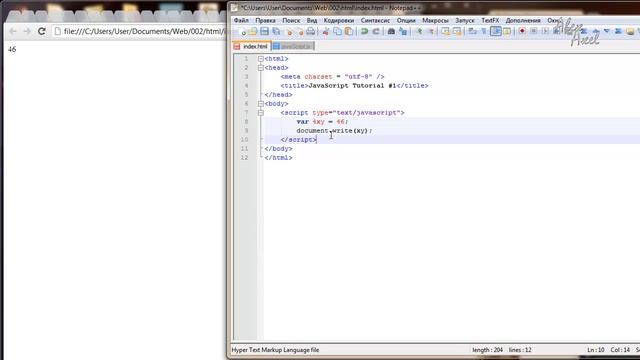Screen dimensions: 640x360
Task: Open the Поиск menu
Action: (x=291, y=20)
